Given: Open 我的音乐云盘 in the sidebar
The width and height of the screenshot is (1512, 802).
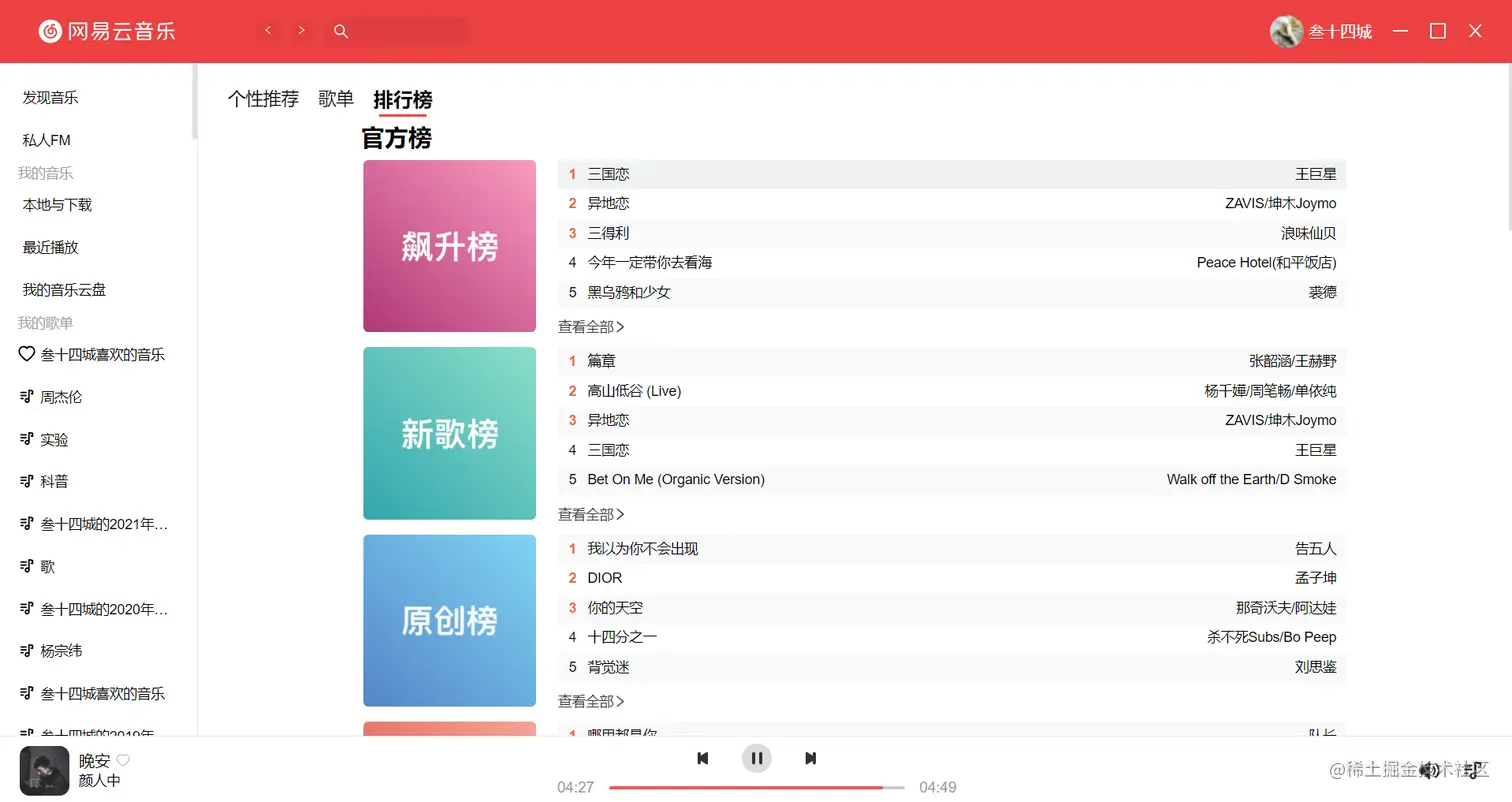Looking at the screenshot, I should click(64, 290).
